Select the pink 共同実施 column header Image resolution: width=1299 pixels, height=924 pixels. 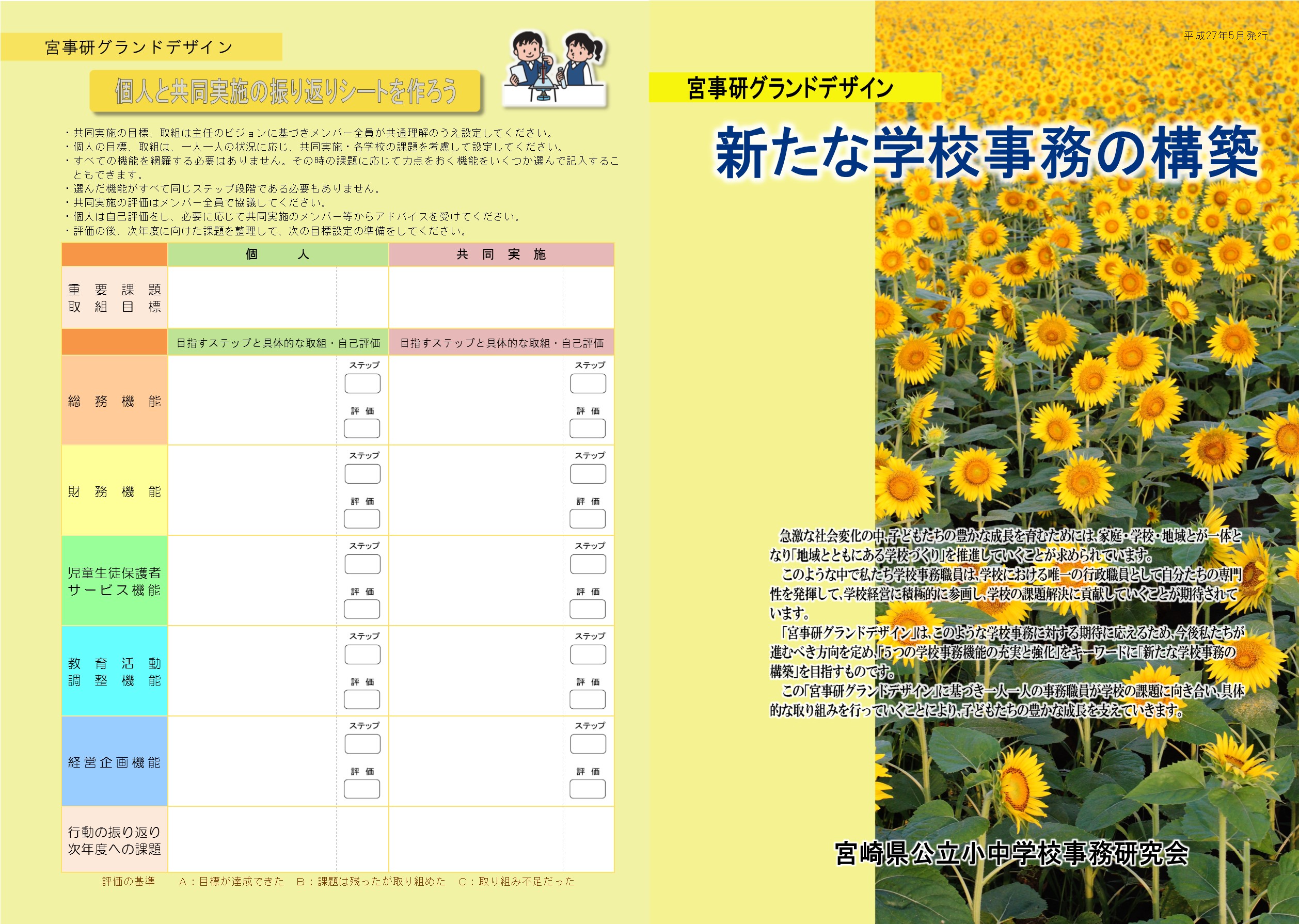click(501, 254)
